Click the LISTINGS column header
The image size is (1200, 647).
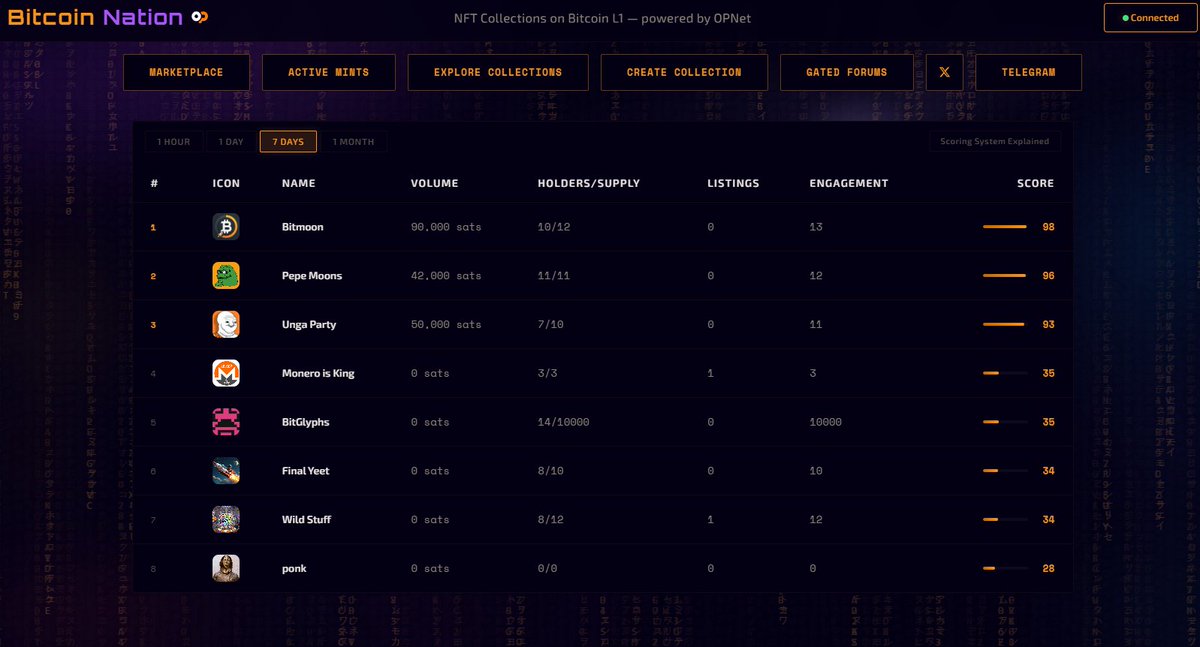coord(733,183)
